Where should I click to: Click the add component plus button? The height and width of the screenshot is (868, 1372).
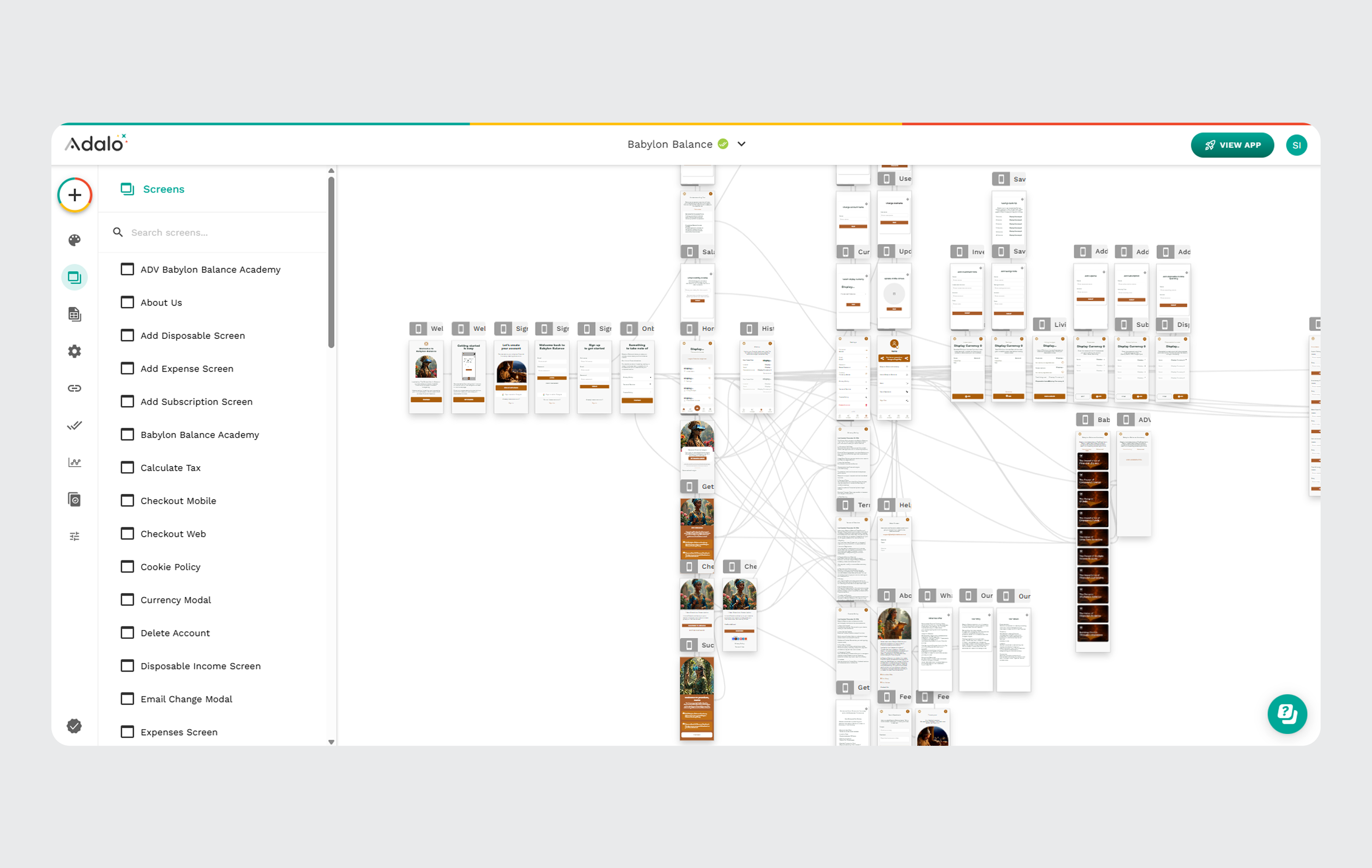click(x=75, y=195)
